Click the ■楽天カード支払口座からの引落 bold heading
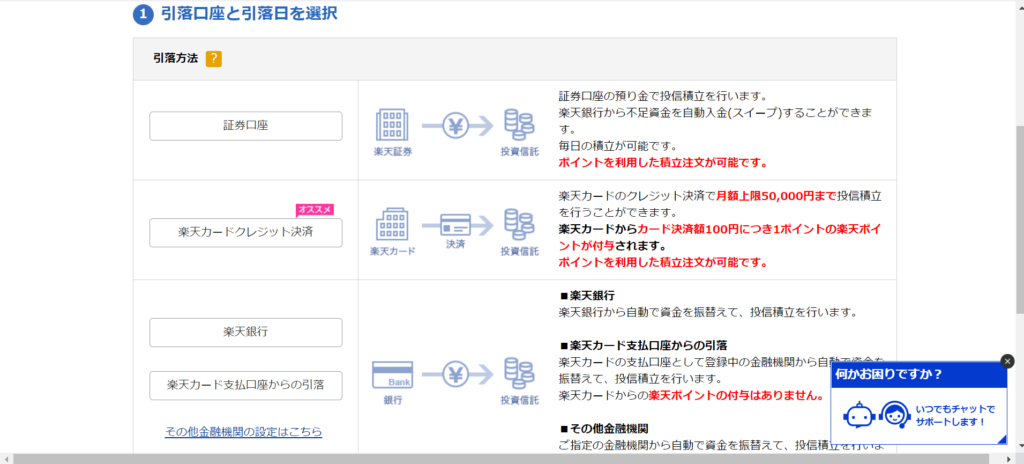The width and height of the screenshot is (1024, 464). [643, 345]
